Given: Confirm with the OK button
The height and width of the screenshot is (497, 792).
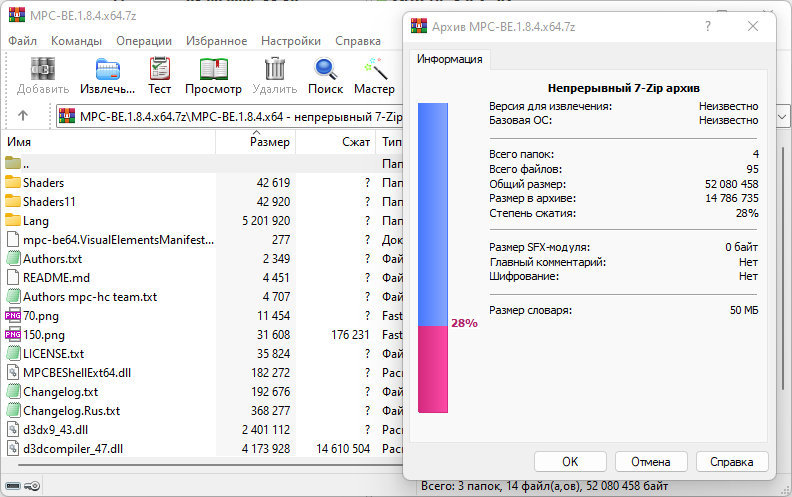Looking at the screenshot, I should [x=570, y=462].
